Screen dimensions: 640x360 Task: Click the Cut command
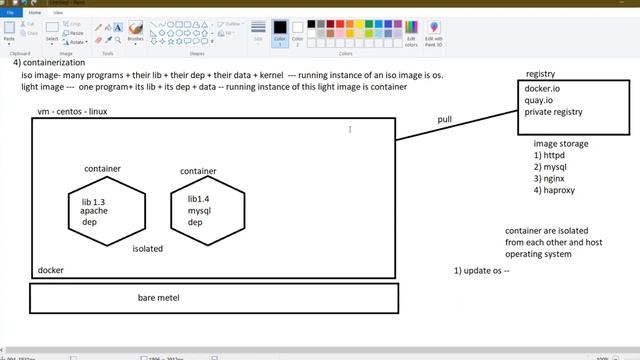[x=28, y=24]
